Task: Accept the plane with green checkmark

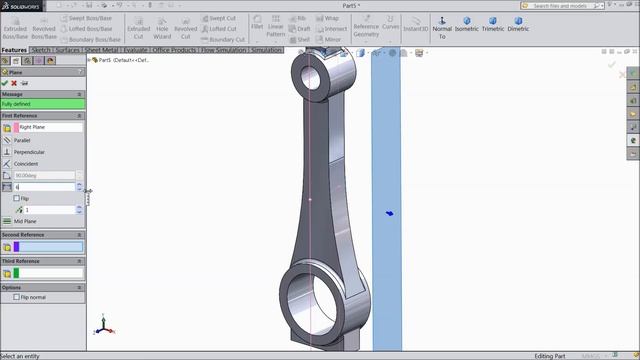Action: pos(4,83)
